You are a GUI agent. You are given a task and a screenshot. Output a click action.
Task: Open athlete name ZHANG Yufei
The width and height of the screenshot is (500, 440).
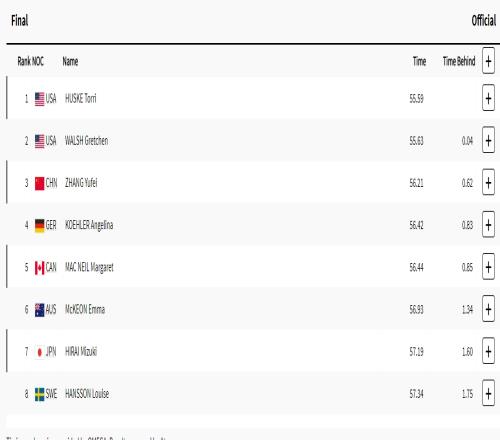81,183
